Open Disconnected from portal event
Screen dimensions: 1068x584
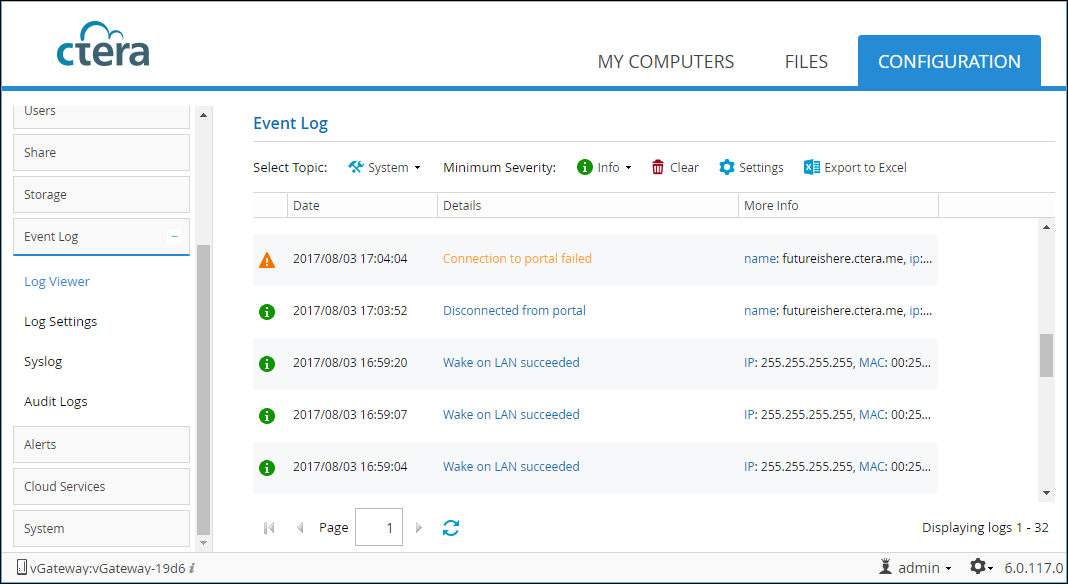pyautogui.click(x=514, y=311)
